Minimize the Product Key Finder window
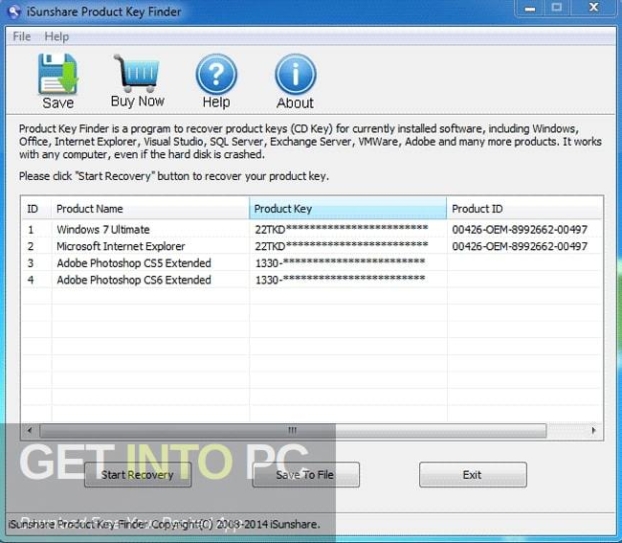Viewport: 622px width, 543px height. (530, 8)
